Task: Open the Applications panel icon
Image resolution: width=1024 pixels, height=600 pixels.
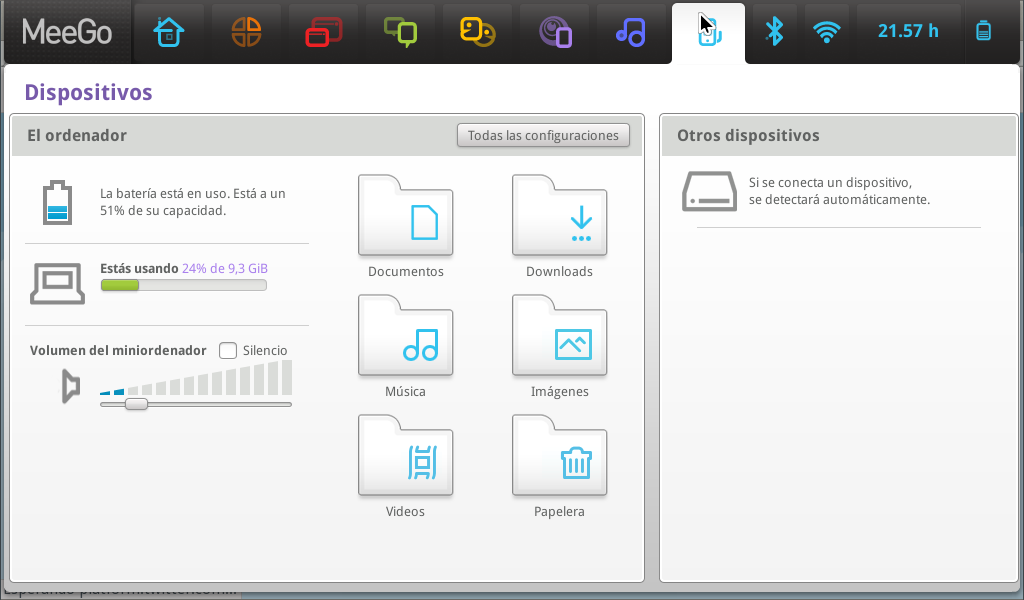Action: coord(246,32)
